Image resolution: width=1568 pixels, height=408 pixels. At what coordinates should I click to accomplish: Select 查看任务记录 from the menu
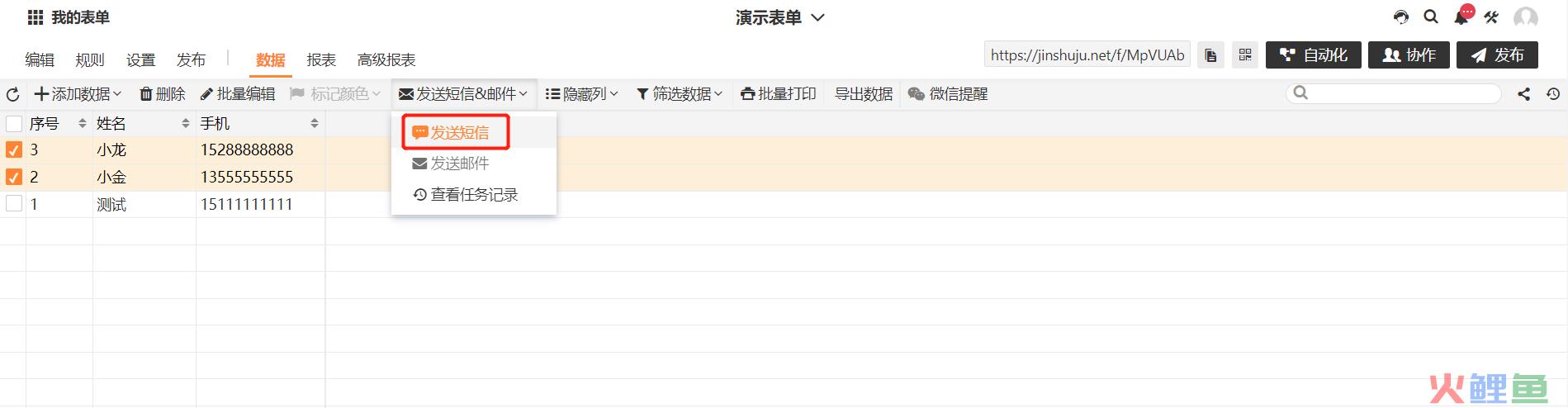pyautogui.click(x=473, y=195)
